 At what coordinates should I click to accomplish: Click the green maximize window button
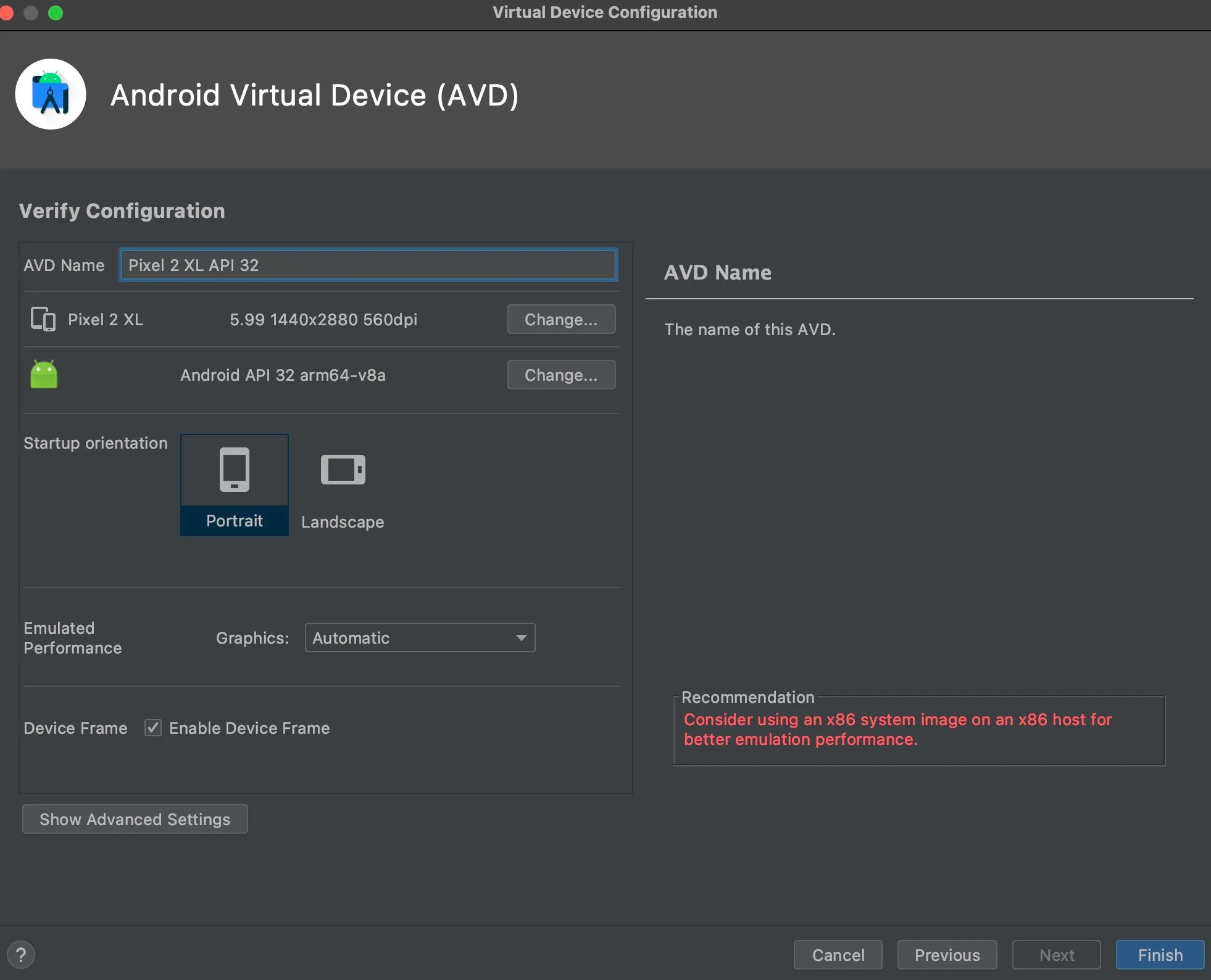[56, 12]
